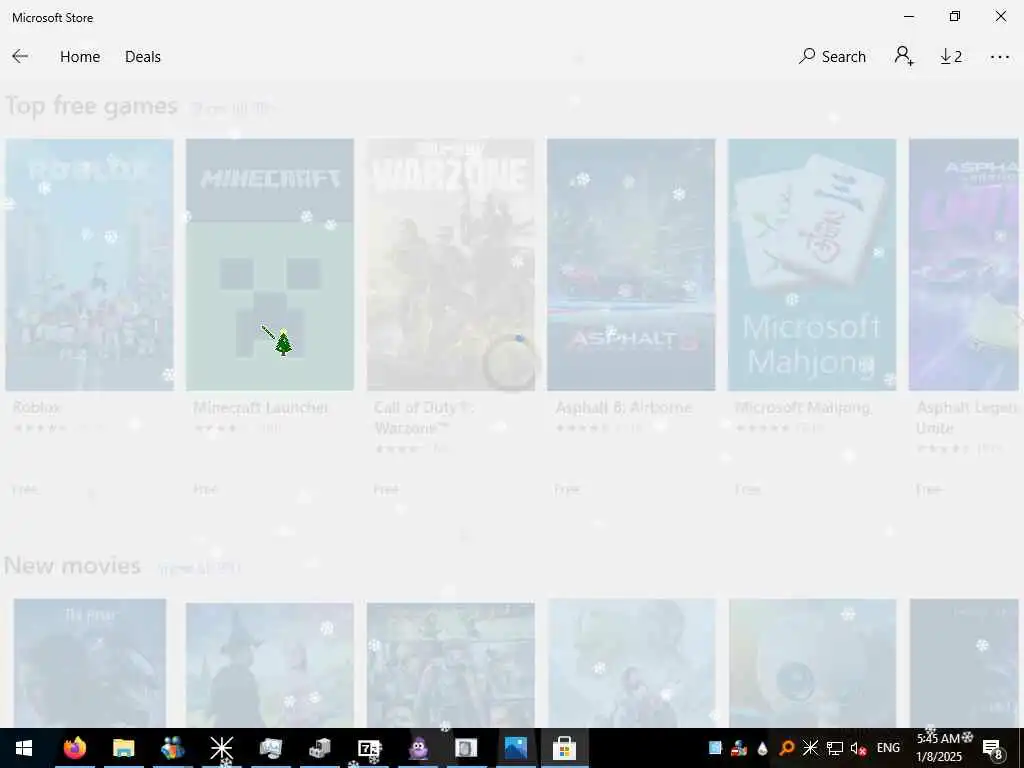Click the purple bird taskbar icon
Screen dimensions: 1024x768
click(x=418, y=748)
